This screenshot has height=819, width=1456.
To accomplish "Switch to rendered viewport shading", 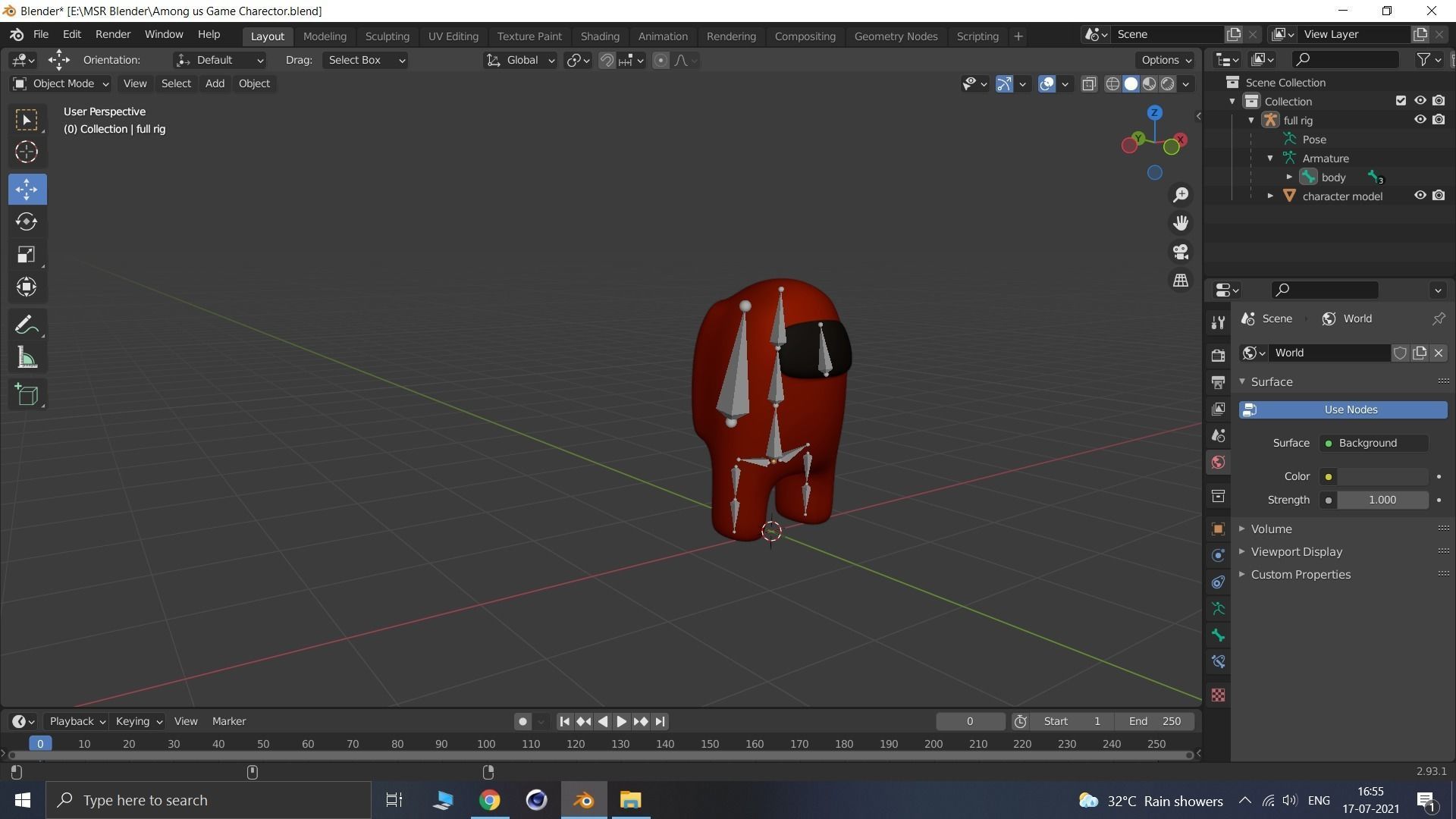I will 1168,83.
